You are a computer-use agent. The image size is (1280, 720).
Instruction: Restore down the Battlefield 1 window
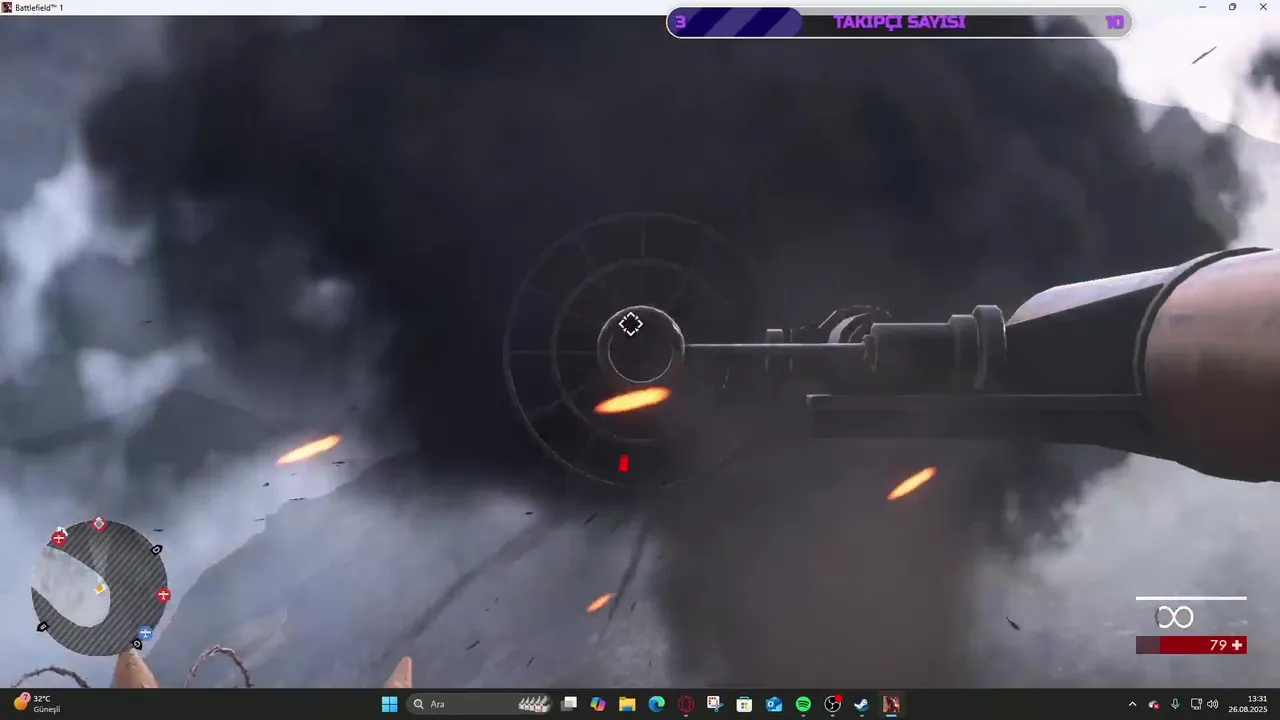[x=1232, y=7]
